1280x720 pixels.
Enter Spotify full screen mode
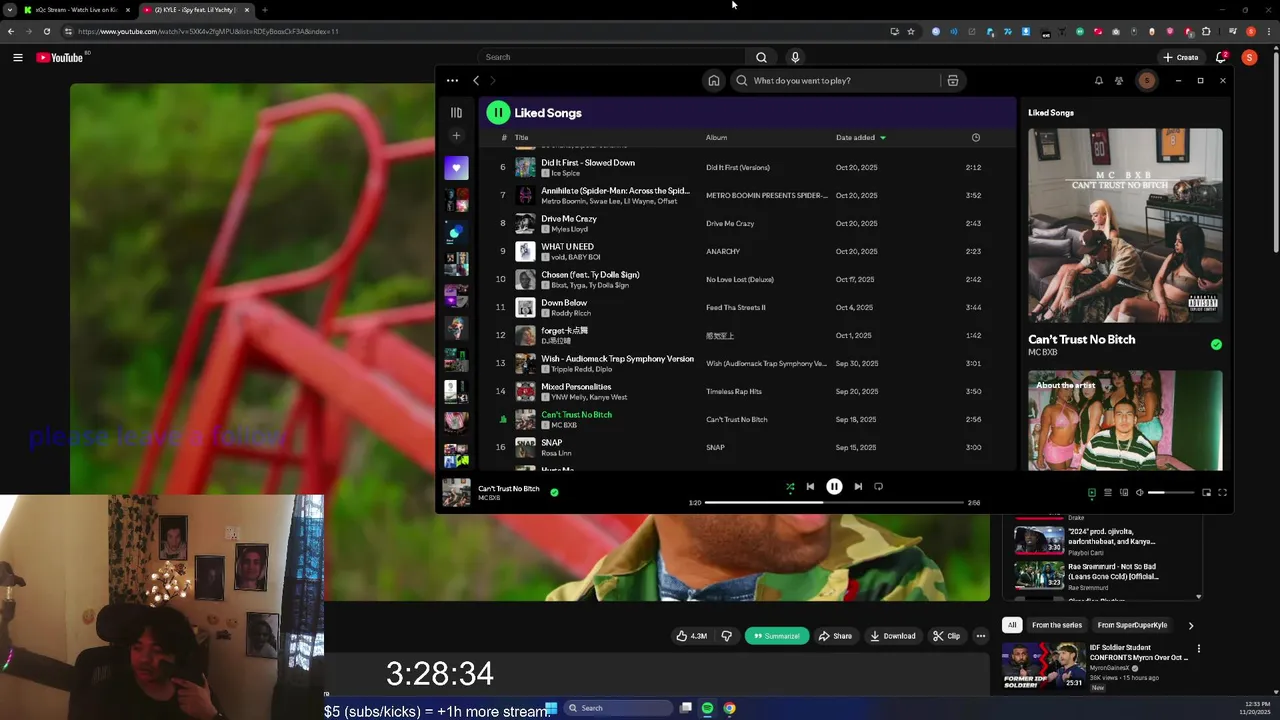(1222, 493)
